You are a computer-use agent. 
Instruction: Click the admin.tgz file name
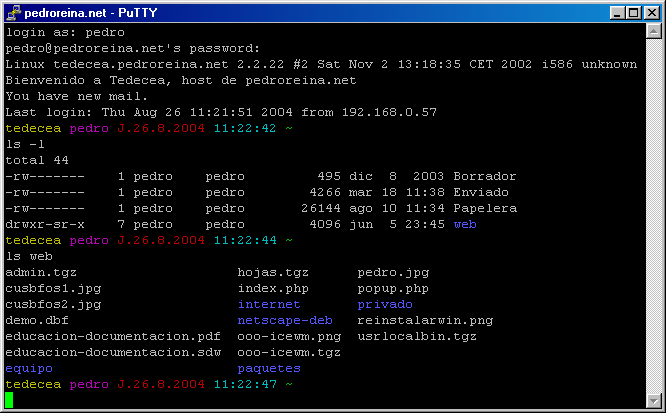[x=41, y=272]
